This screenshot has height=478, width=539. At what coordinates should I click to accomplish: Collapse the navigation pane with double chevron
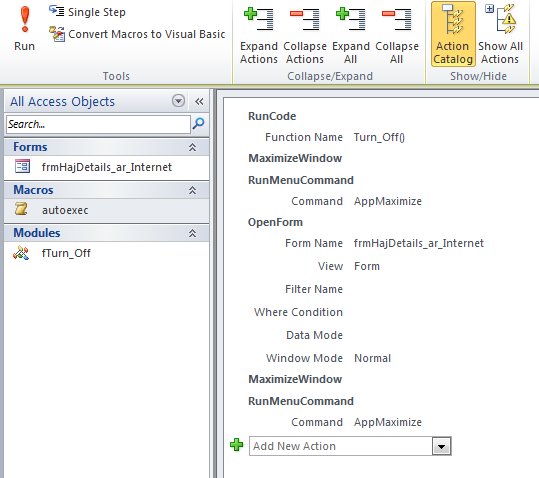tap(199, 101)
